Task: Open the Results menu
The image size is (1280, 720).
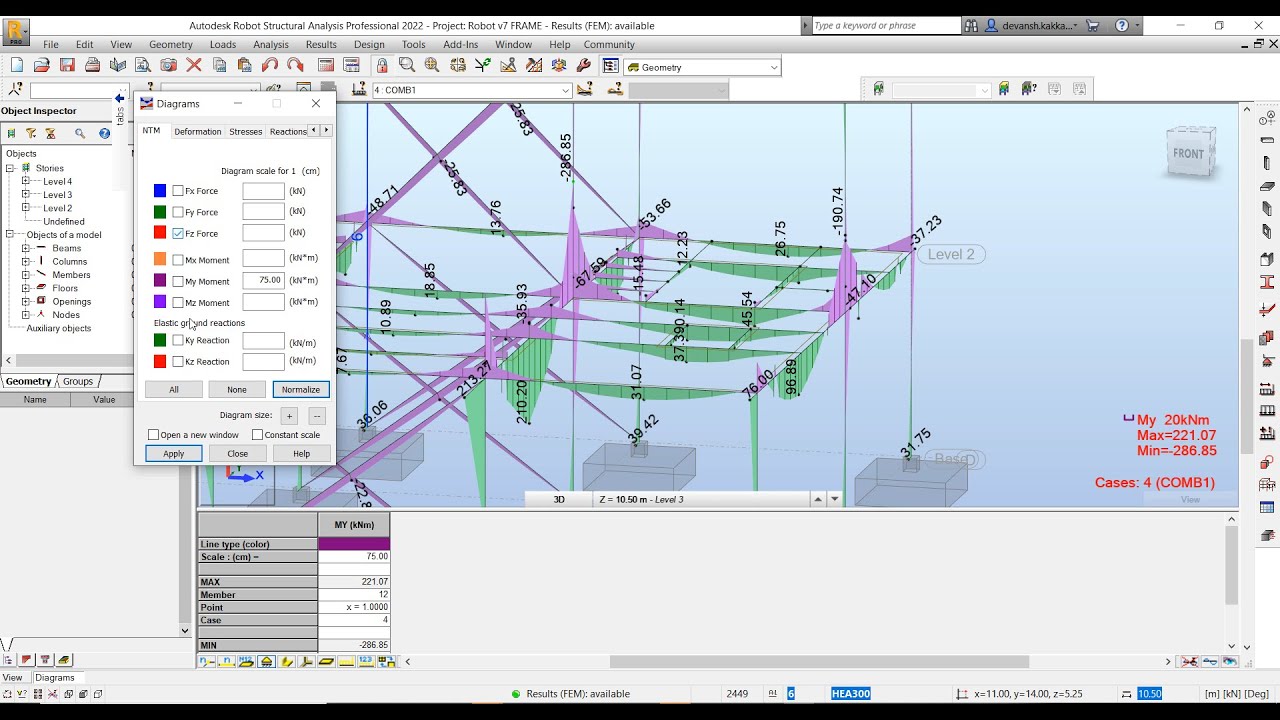Action: click(x=321, y=45)
